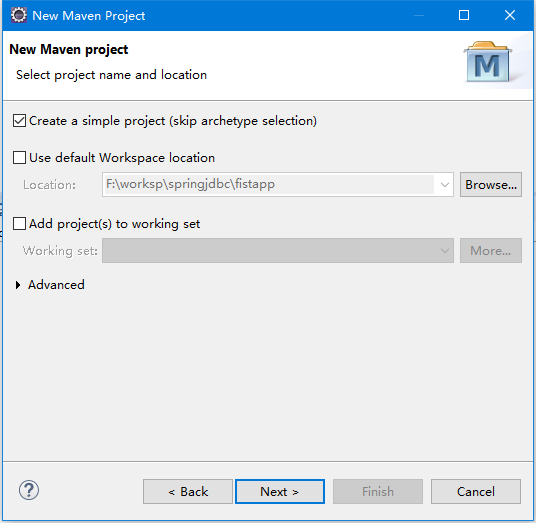The height and width of the screenshot is (523, 536).
Task: Cancel the Maven project wizard
Action: (475, 492)
